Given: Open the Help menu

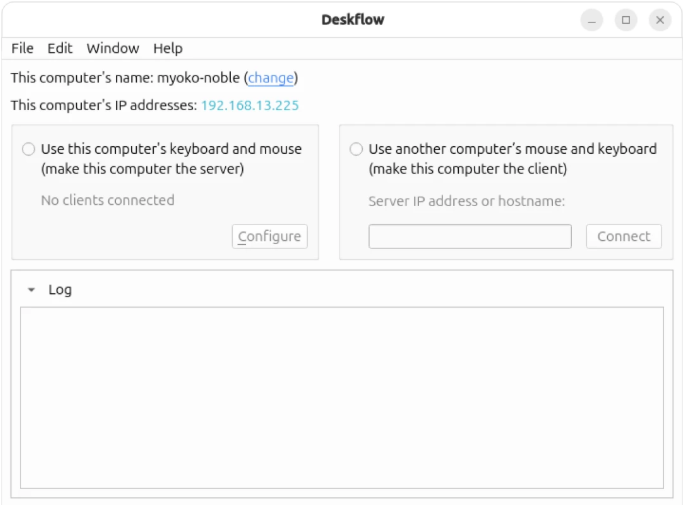Looking at the screenshot, I should [x=168, y=48].
